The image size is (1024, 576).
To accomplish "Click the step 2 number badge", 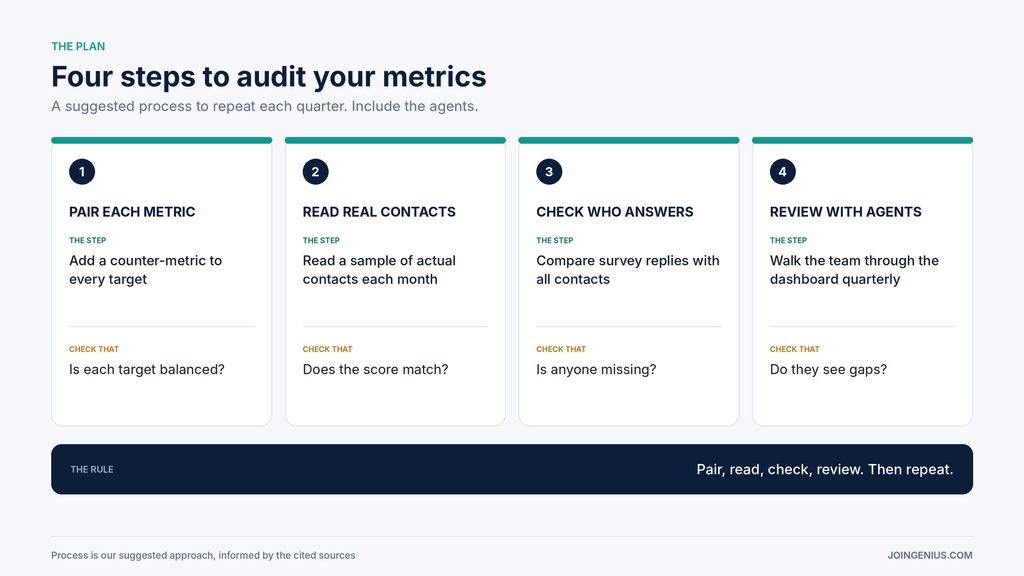I will (x=315, y=172).
